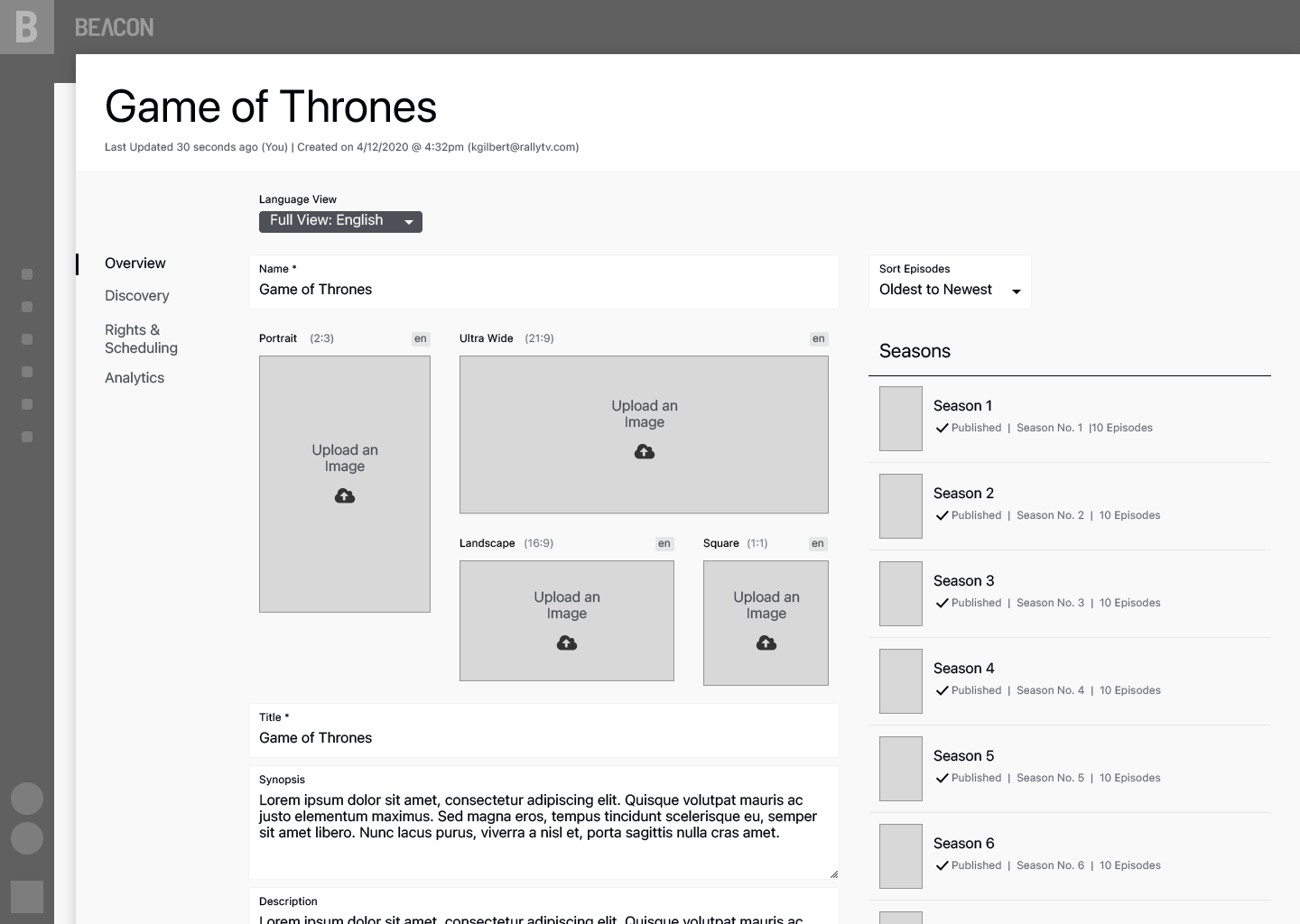Open Rights & Scheduling
The image size is (1300, 924).
[x=141, y=339]
